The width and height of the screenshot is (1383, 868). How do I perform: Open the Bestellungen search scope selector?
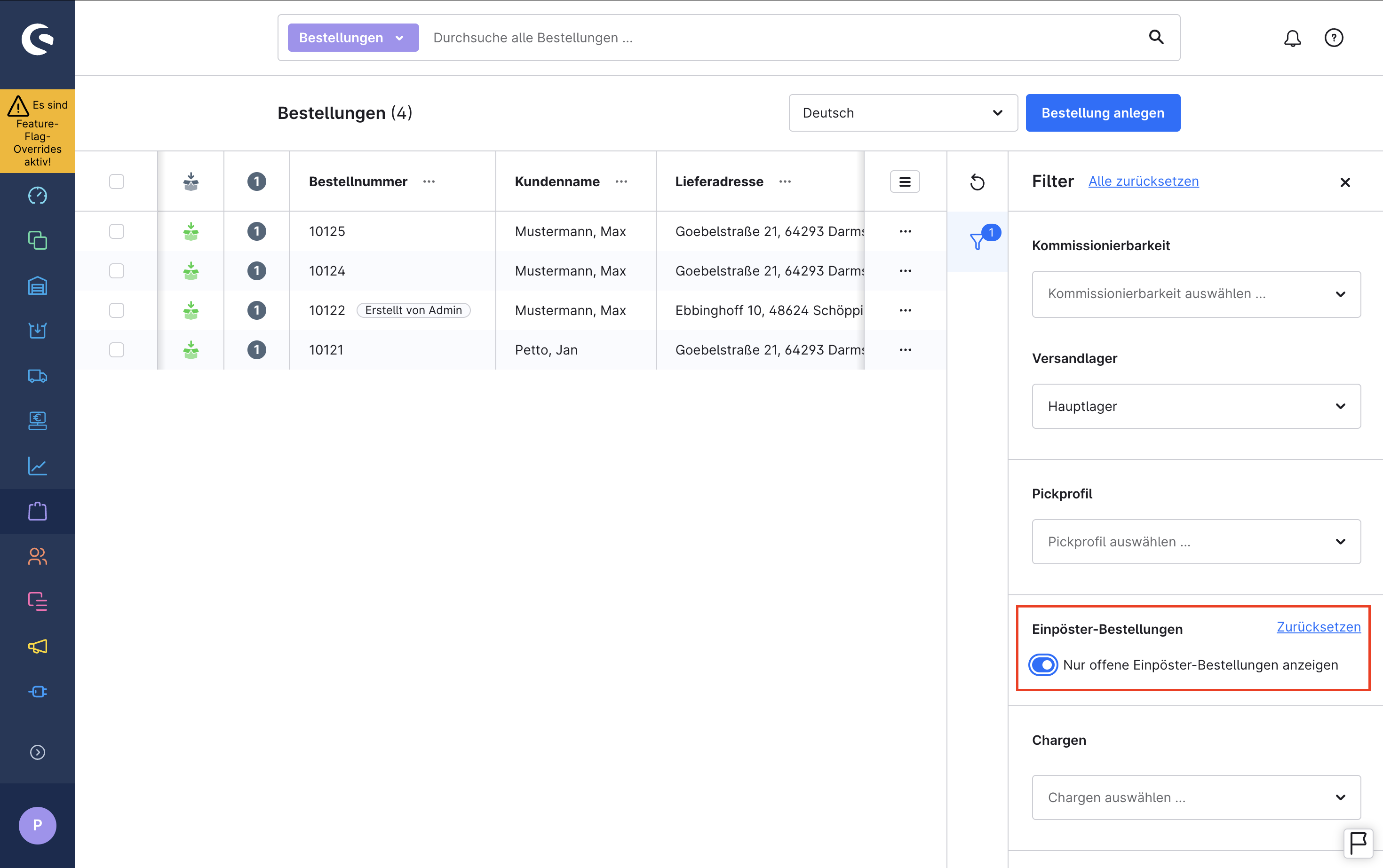coord(353,38)
